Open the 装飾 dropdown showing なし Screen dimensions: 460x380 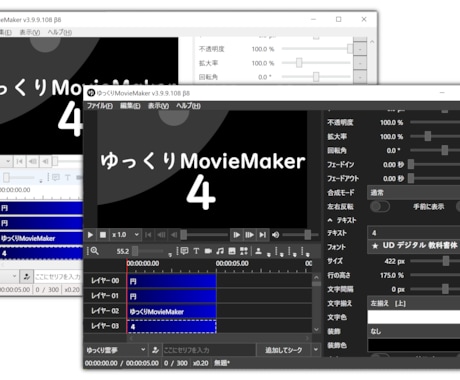(x=414, y=331)
